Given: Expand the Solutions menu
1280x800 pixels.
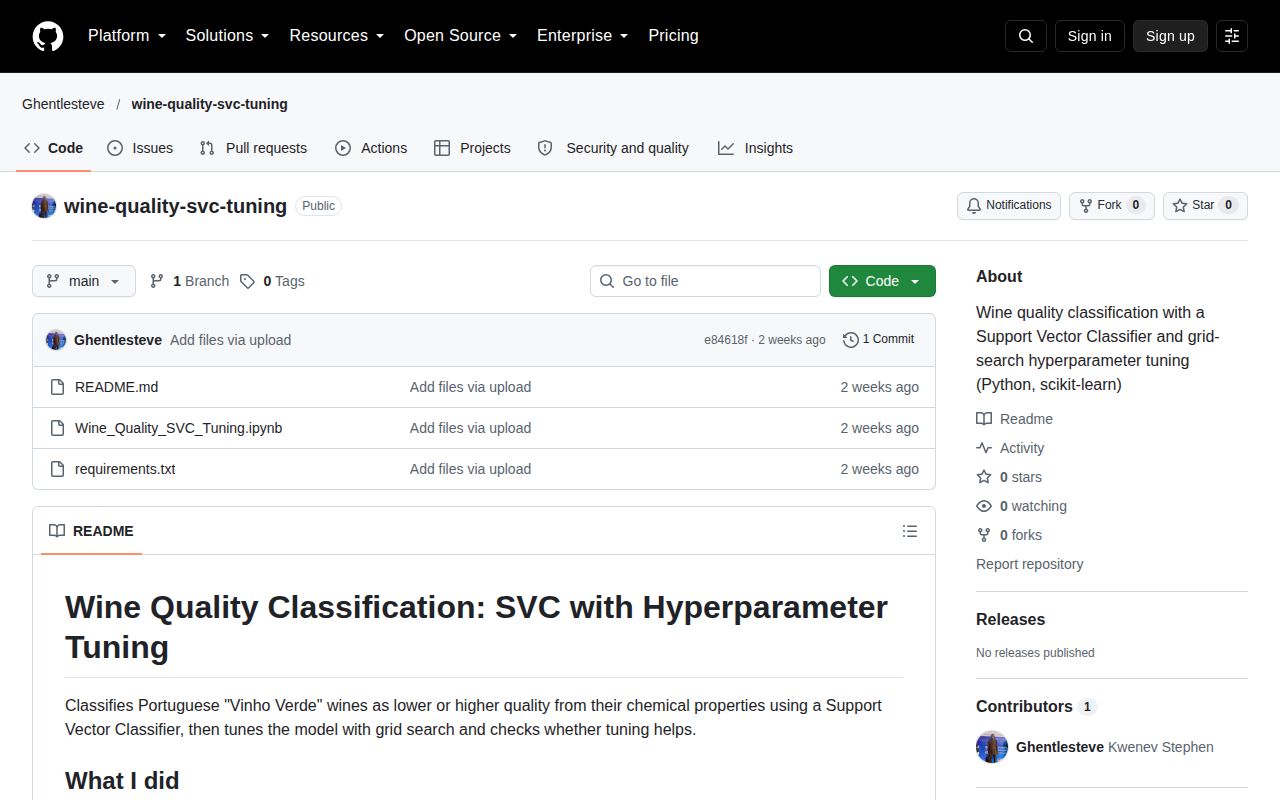Looking at the screenshot, I should point(228,36).
